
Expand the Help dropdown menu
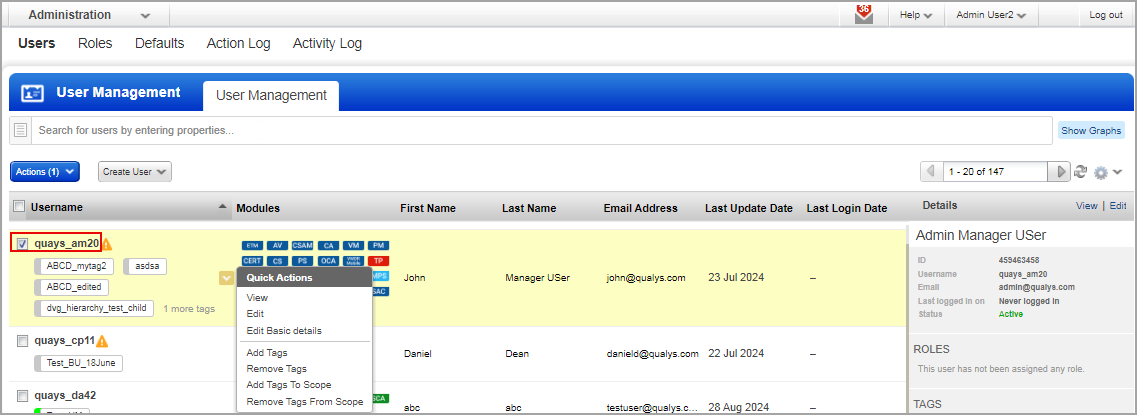916,15
